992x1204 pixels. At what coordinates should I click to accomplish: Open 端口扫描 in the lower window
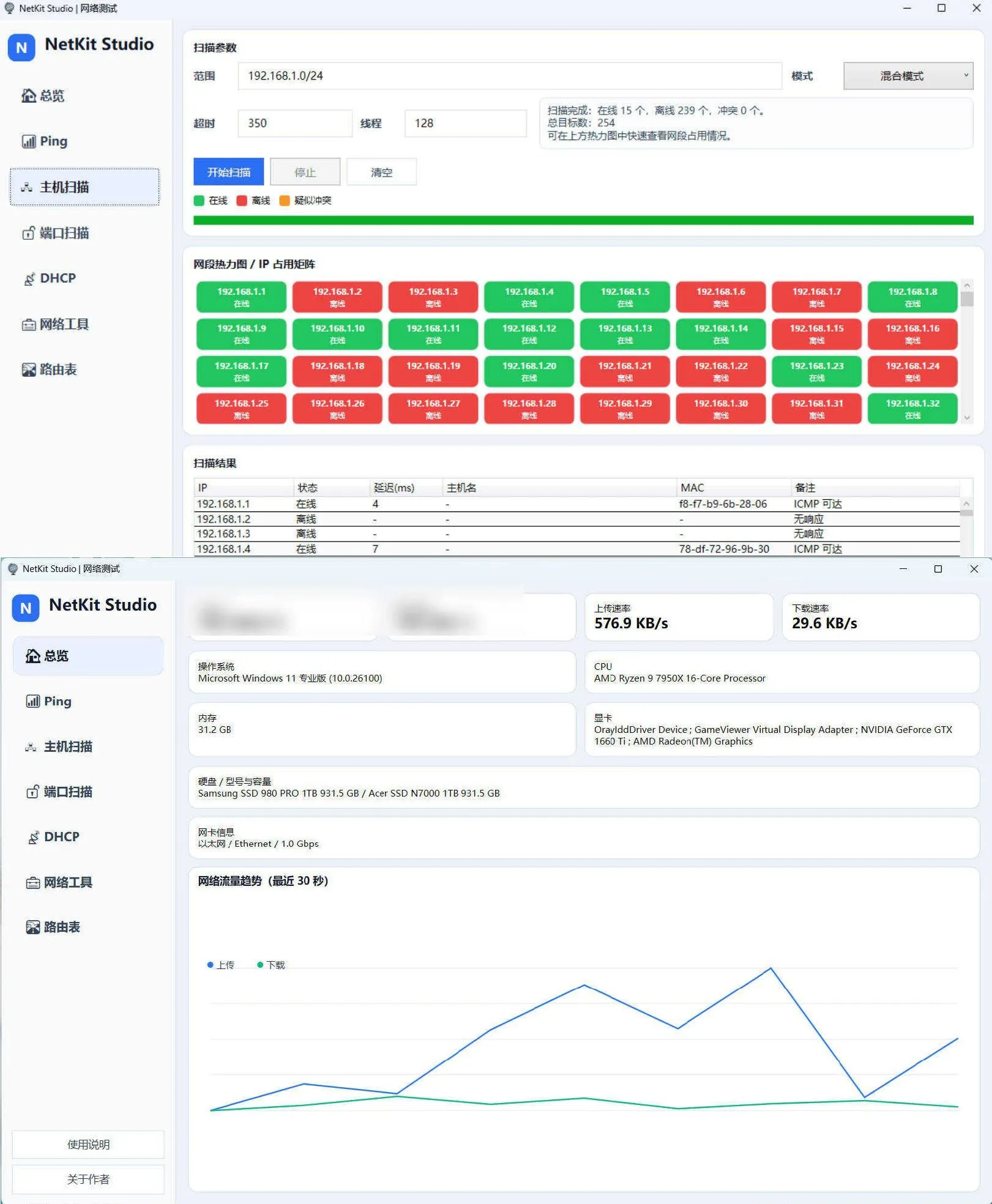coord(68,792)
